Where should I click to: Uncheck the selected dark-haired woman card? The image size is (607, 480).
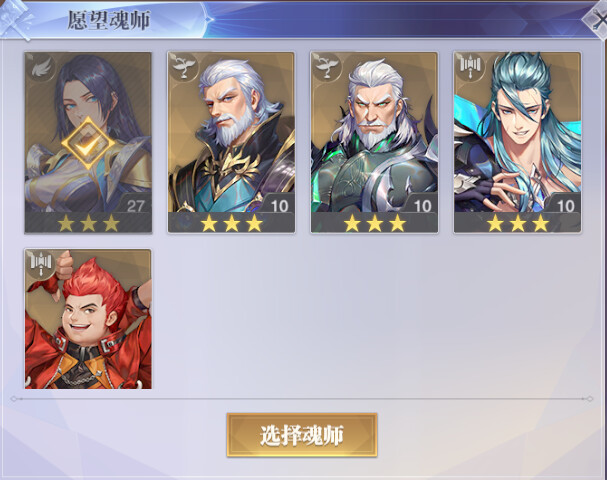tap(88, 143)
